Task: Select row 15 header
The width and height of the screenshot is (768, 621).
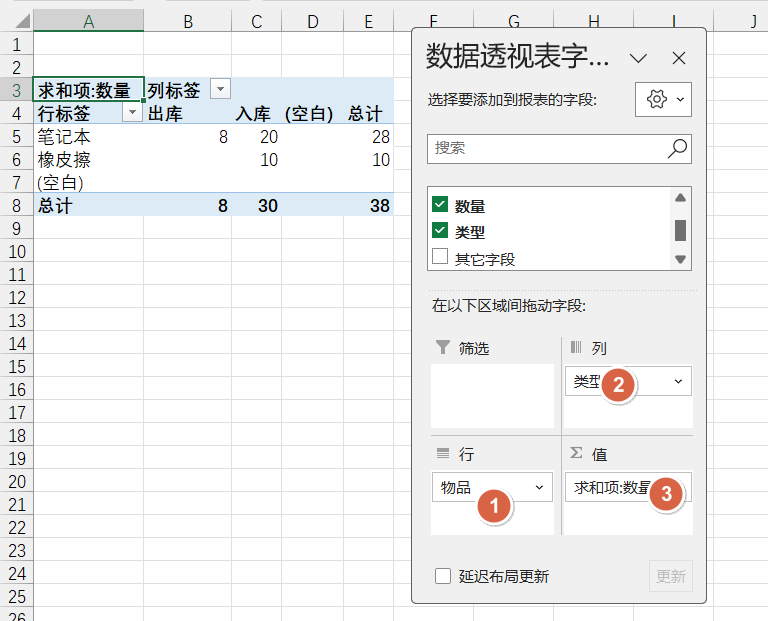Action: [17, 366]
